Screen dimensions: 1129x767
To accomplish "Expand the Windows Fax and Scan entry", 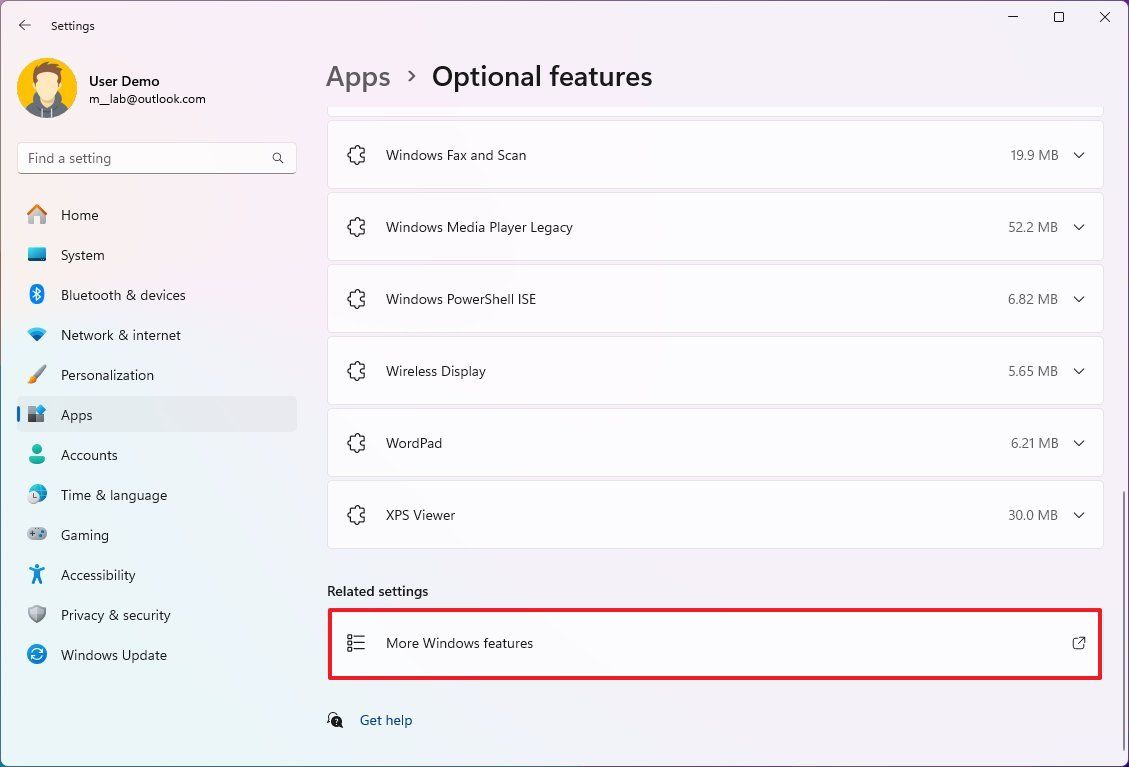I will pyautogui.click(x=1079, y=155).
